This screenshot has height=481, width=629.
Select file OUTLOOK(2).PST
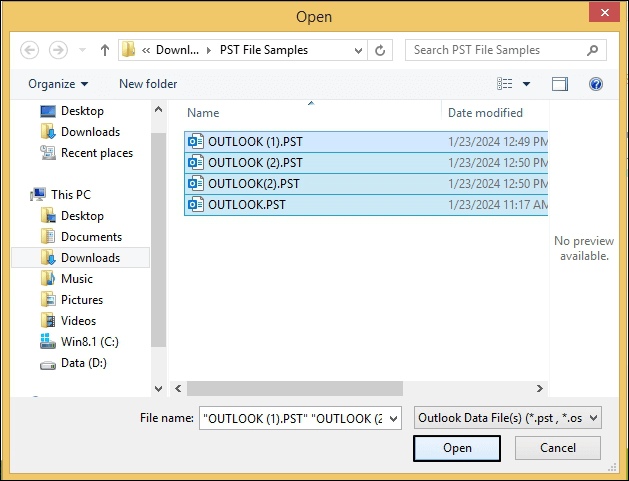366,184
